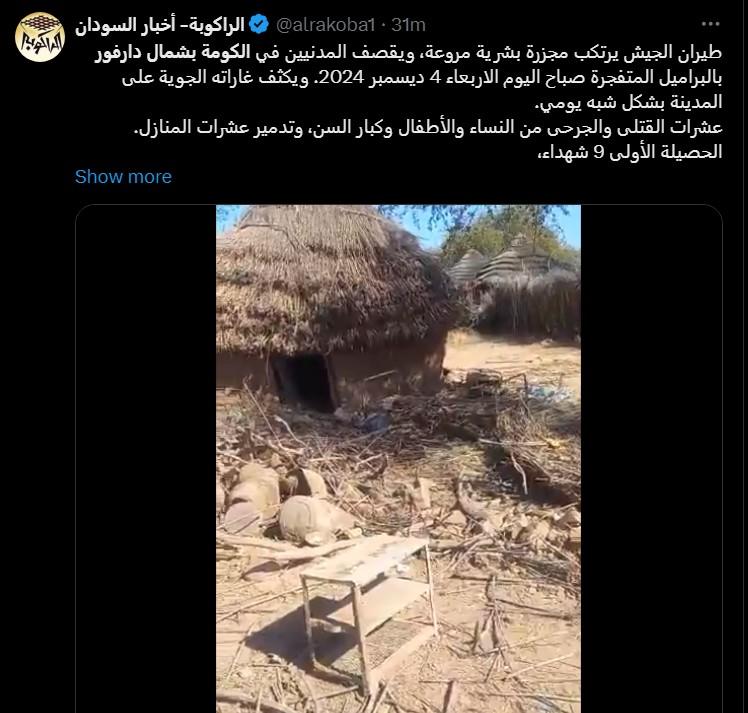Viewport: 748px width, 713px height.
Task: Open the three-dot more options menu
Action: [710, 24]
